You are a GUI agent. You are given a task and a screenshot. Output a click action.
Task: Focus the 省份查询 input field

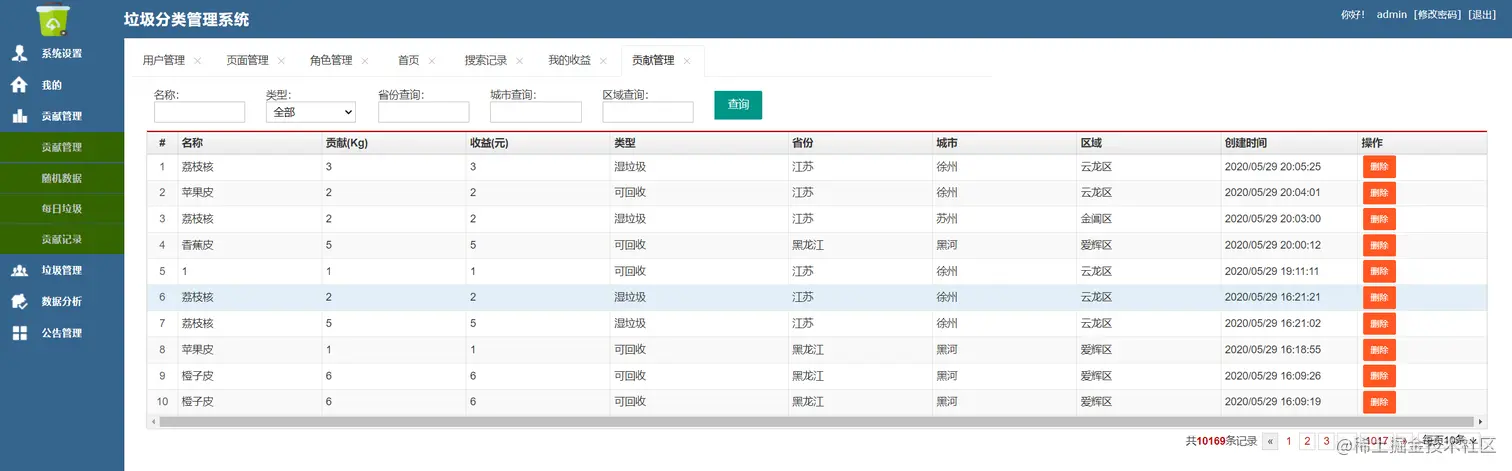click(x=424, y=112)
